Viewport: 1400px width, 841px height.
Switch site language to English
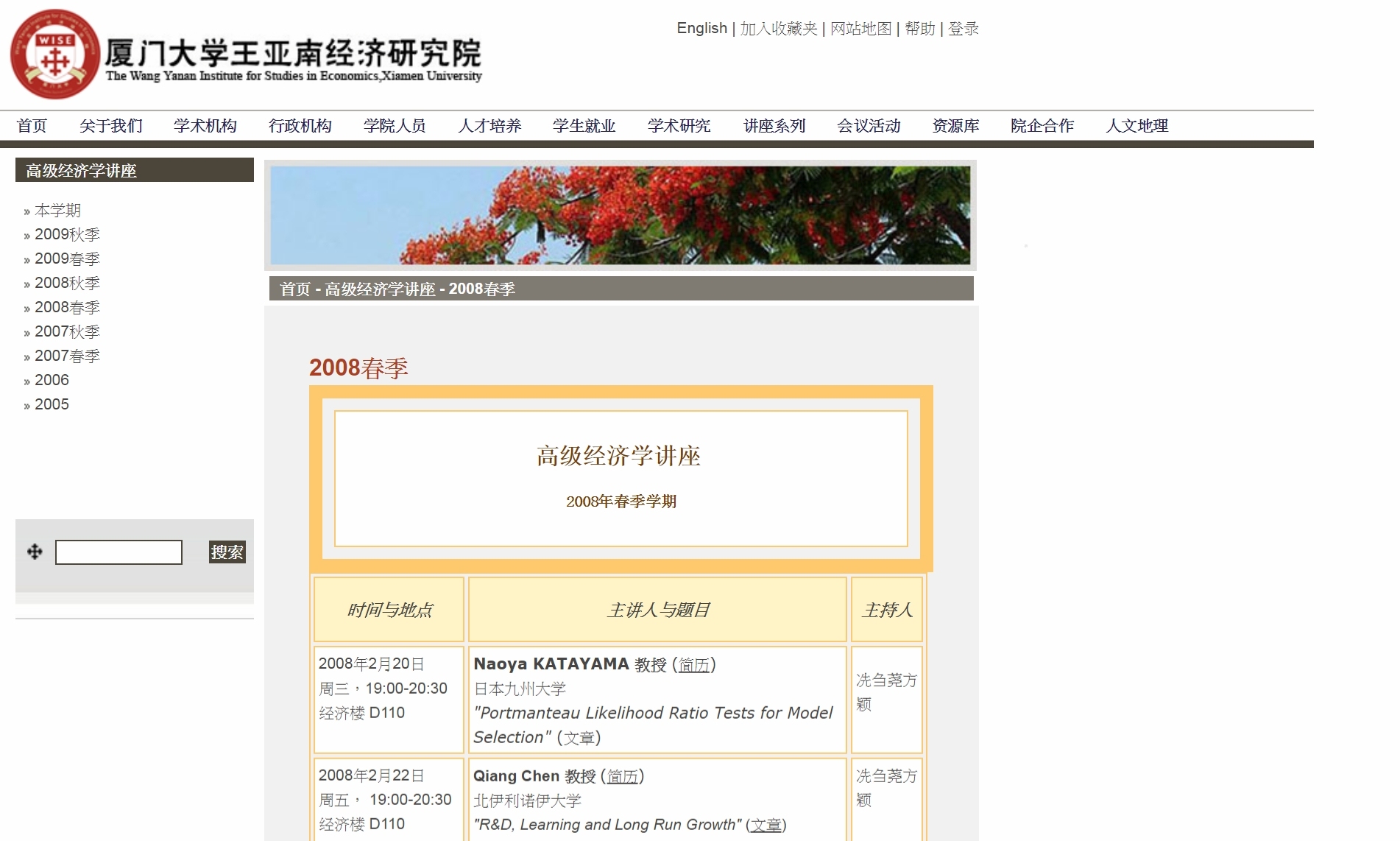pyautogui.click(x=701, y=29)
